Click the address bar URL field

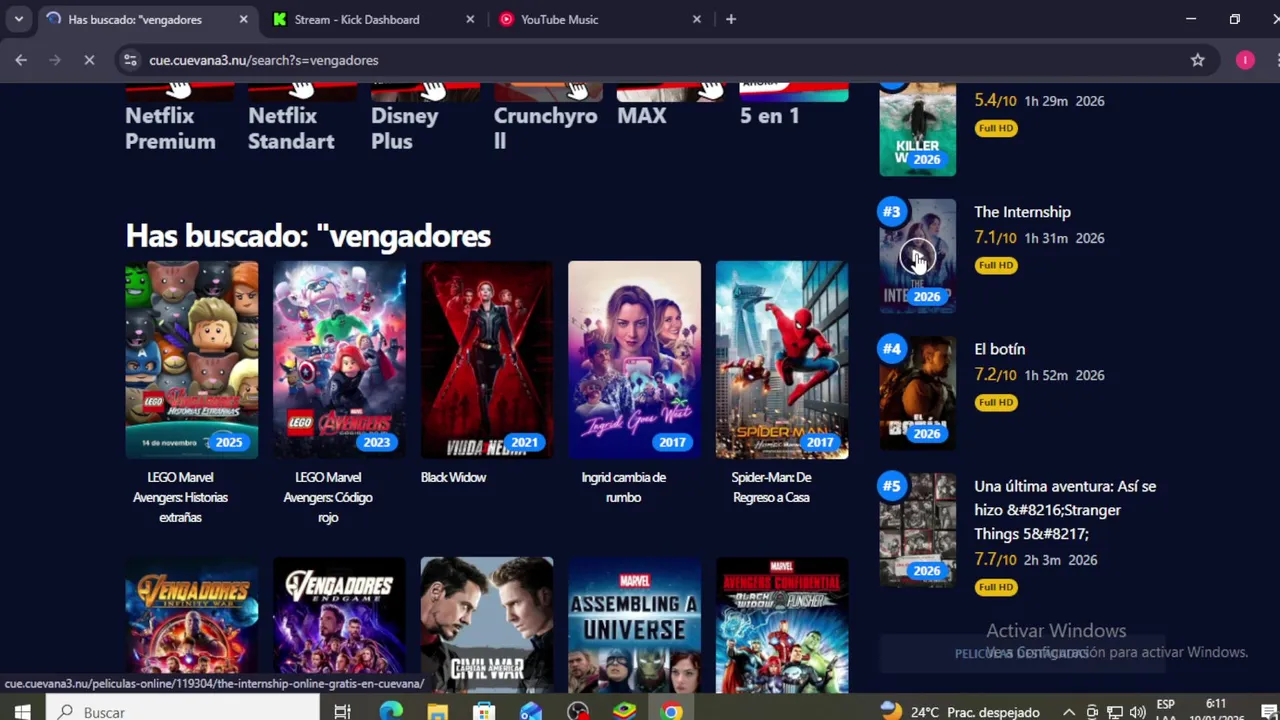(660, 60)
